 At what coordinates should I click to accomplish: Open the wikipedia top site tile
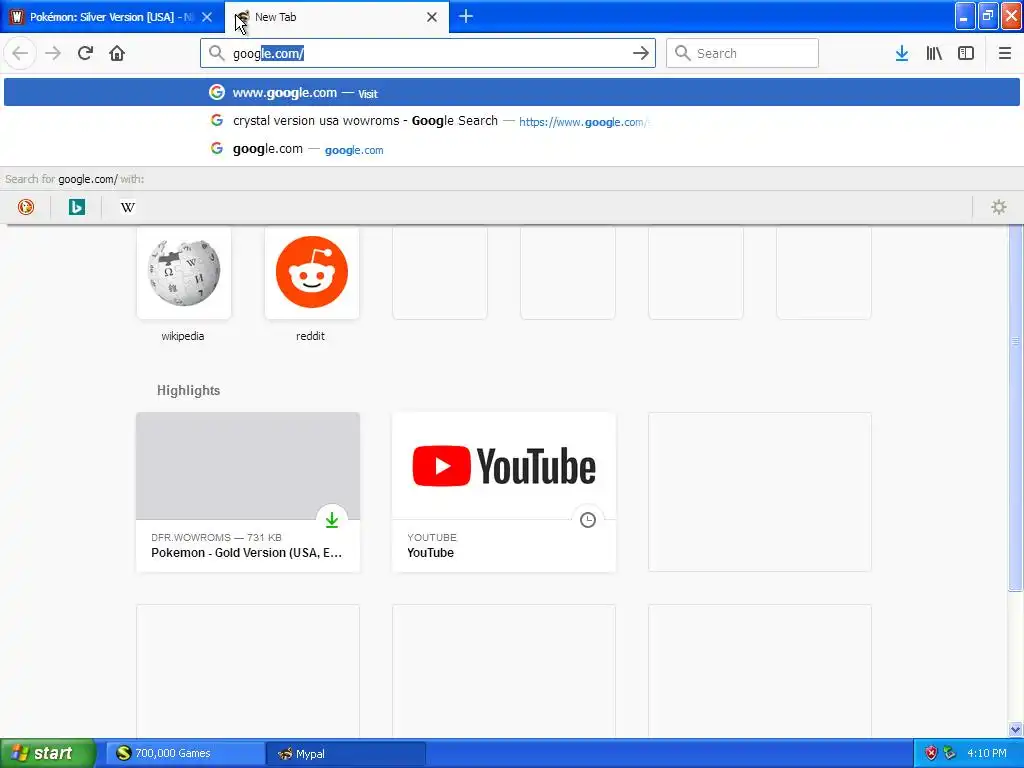184,272
